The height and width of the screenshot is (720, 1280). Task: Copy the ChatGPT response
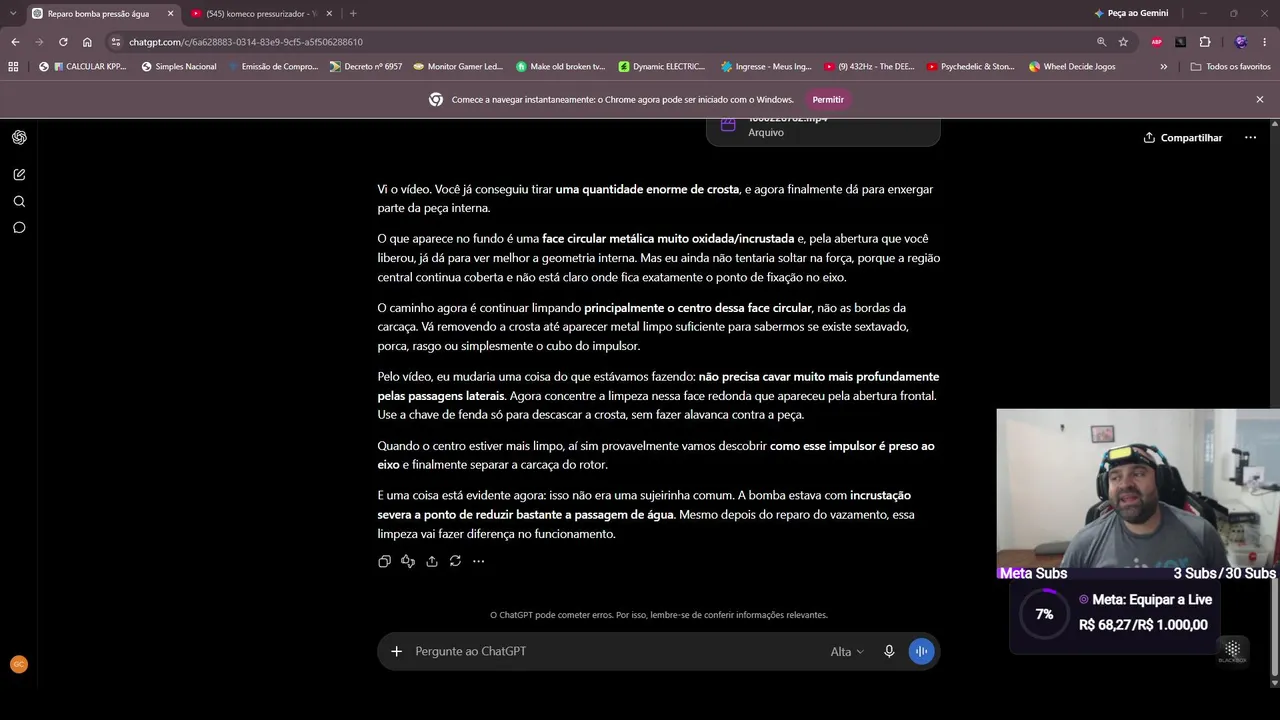pos(384,561)
